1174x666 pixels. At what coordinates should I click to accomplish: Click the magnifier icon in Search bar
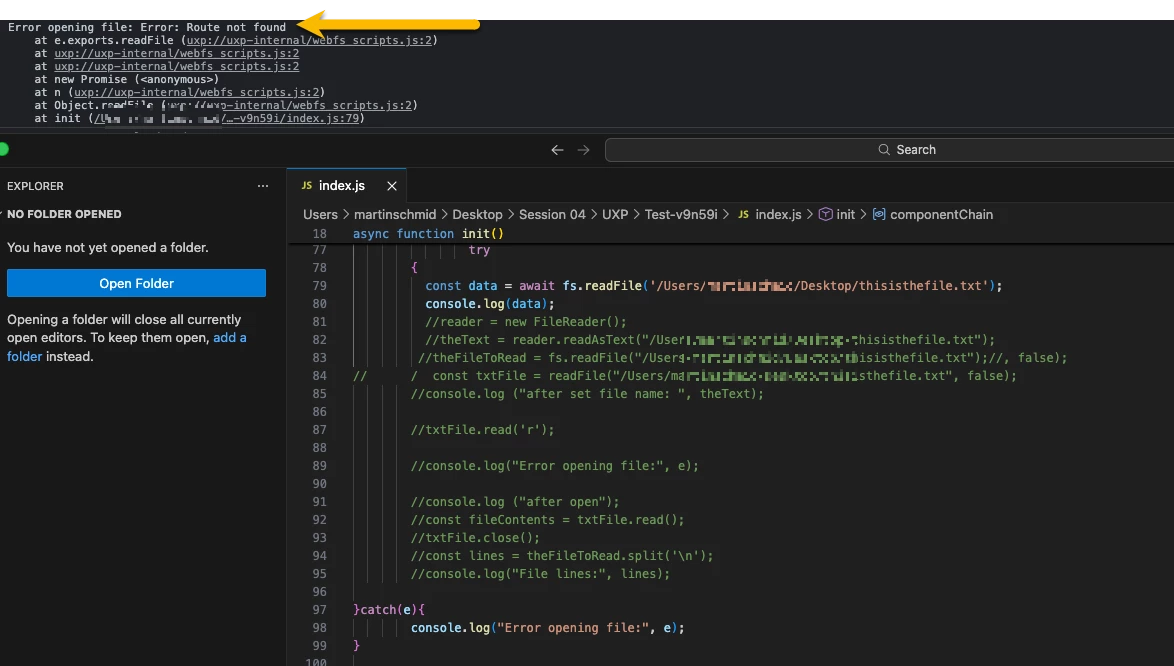[x=883, y=150]
